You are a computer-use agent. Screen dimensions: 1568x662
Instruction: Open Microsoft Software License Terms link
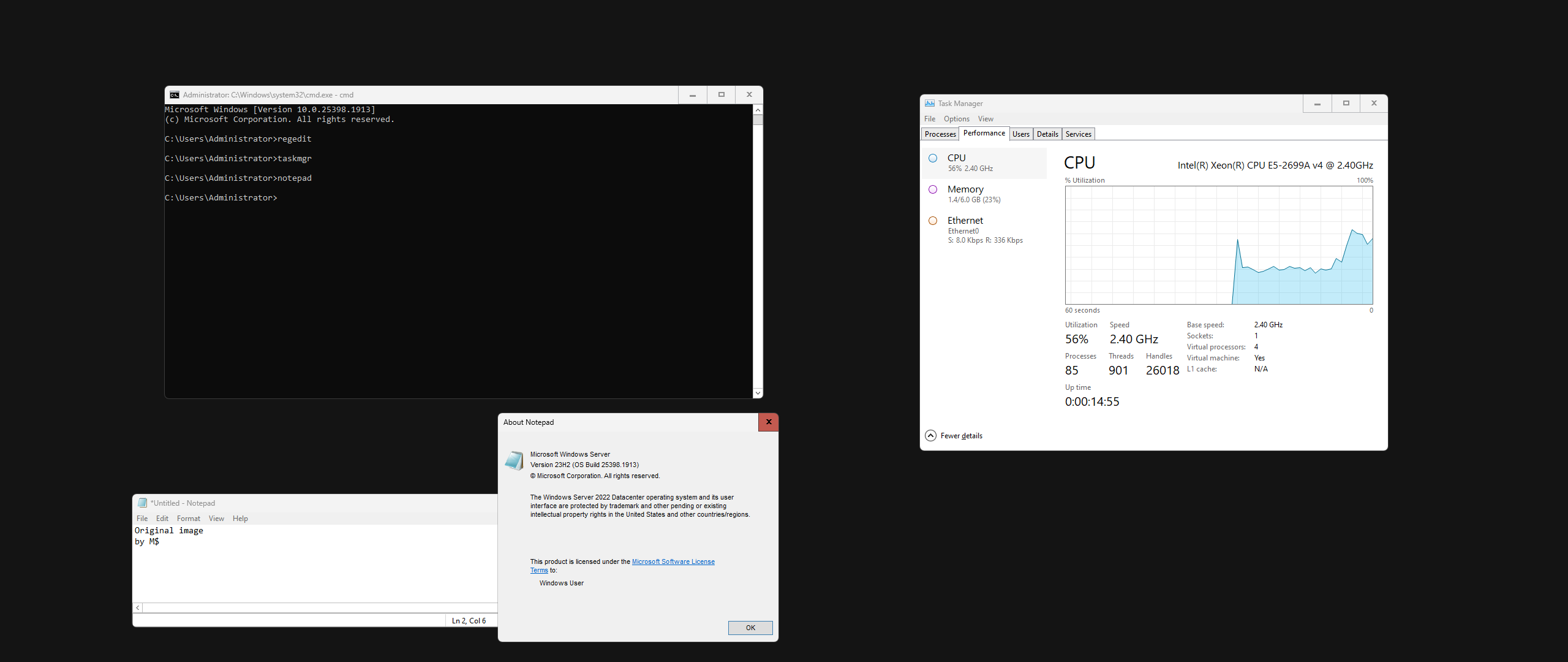(673, 561)
